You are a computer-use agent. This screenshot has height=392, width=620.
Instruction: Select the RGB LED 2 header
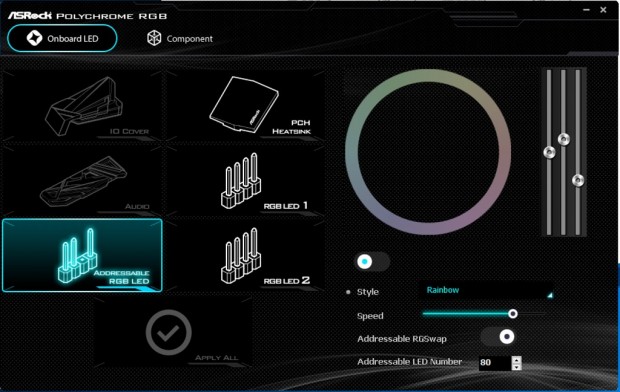[245, 256]
